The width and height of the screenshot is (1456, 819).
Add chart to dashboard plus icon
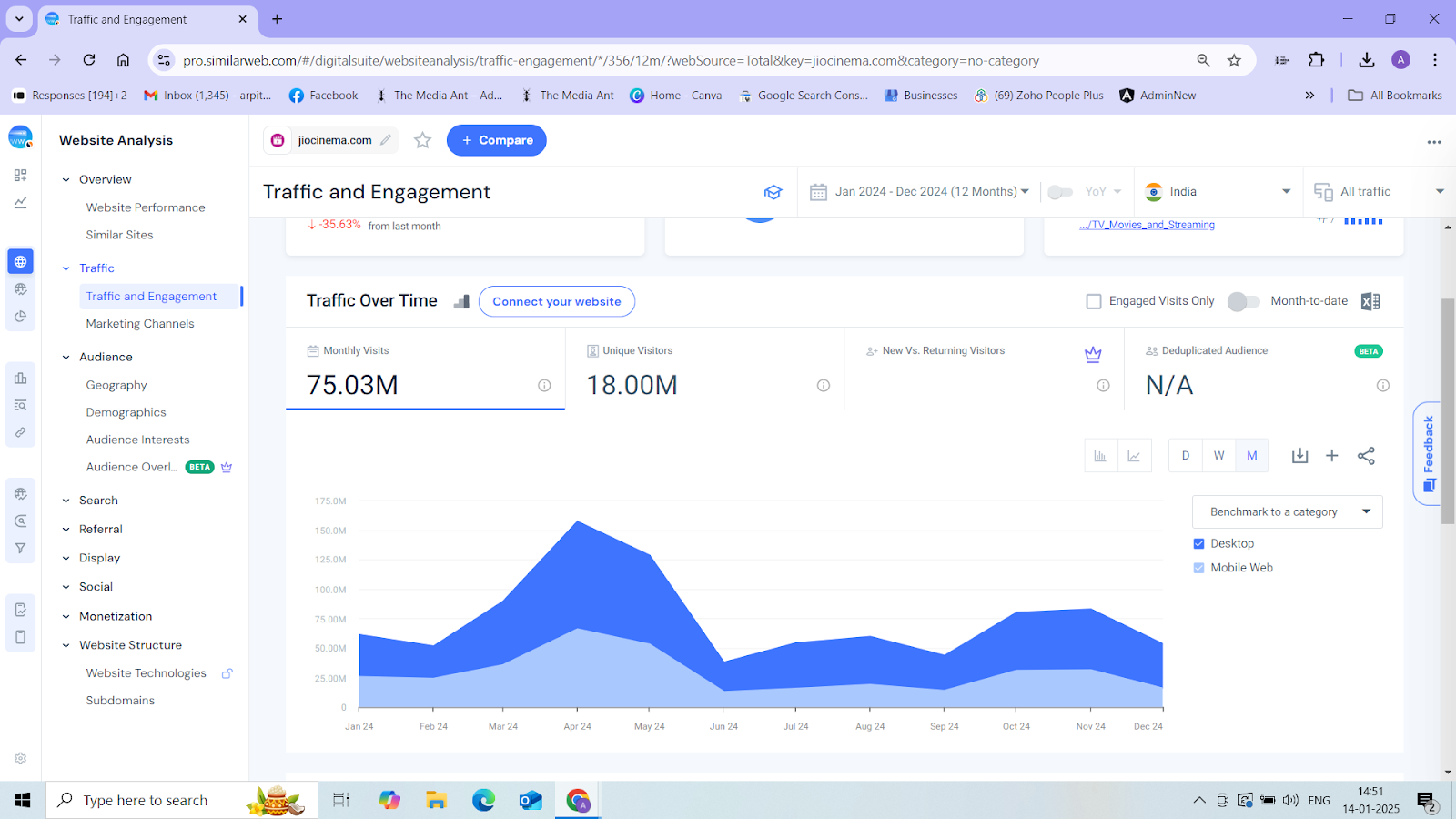coord(1332,456)
